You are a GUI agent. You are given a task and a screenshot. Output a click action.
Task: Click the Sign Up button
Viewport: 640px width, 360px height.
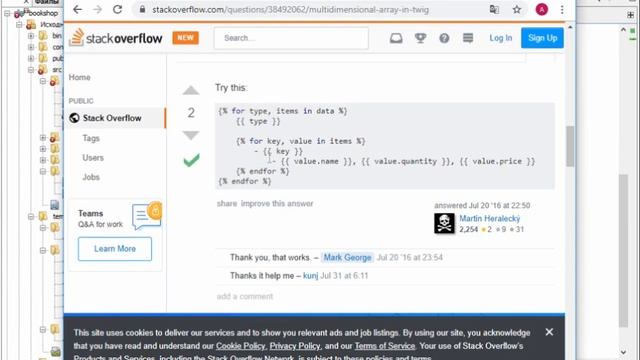point(542,38)
